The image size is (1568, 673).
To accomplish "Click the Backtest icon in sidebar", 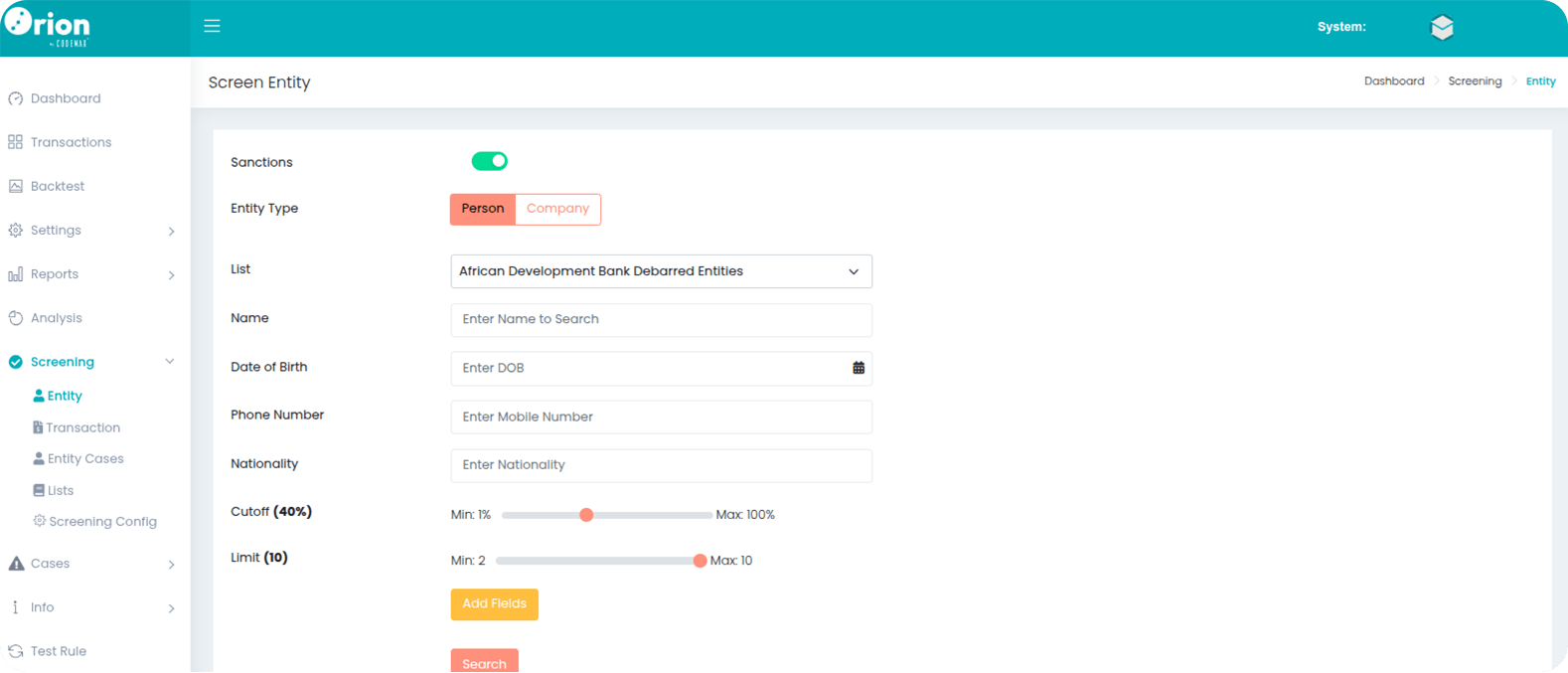I will pyautogui.click(x=16, y=186).
